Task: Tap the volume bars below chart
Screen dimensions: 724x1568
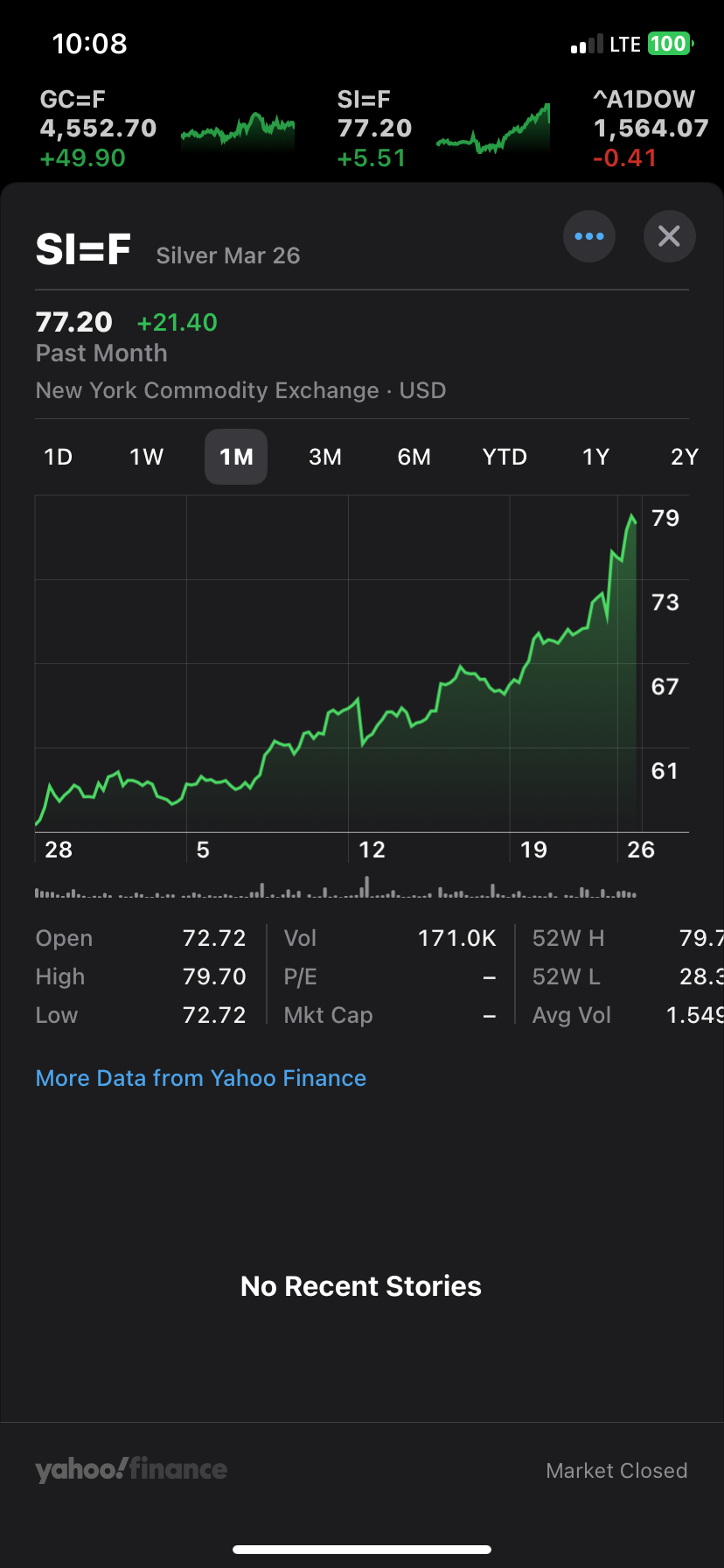Action: (x=336, y=892)
